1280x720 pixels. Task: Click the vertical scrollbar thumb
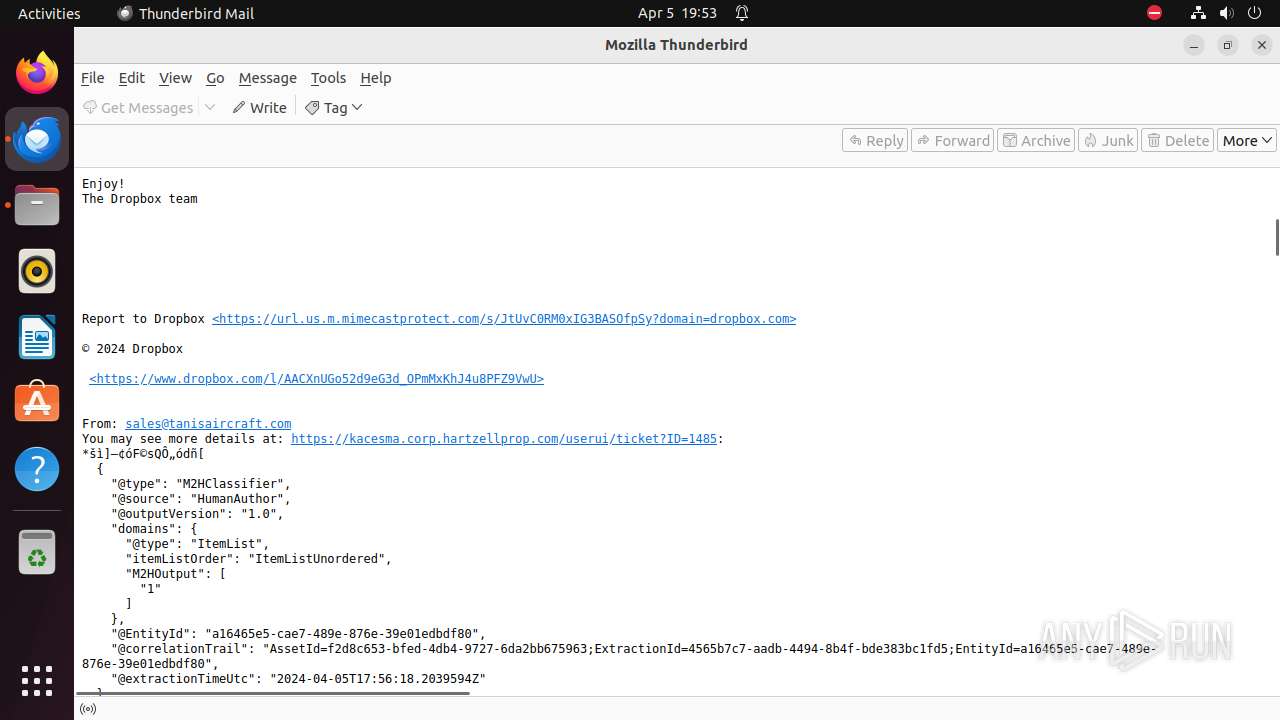tap(1276, 237)
